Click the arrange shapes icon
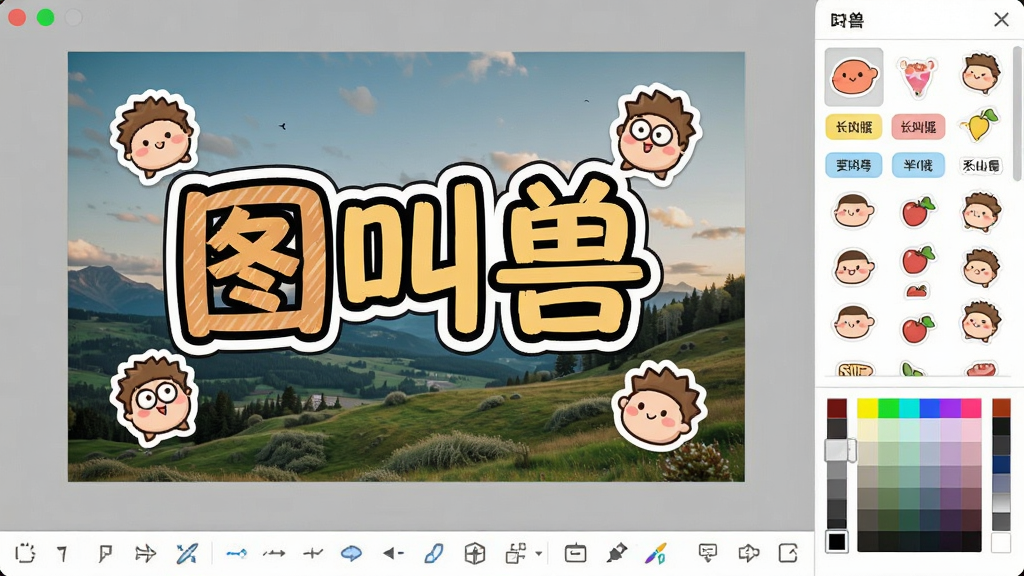This screenshot has width=1024, height=576. pyautogui.click(x=515, y=554)
